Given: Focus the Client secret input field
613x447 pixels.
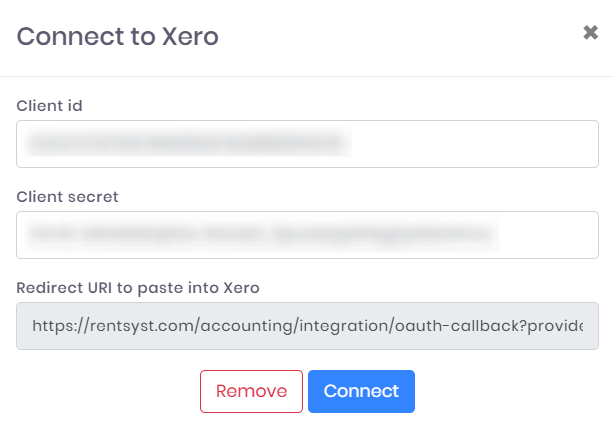Looking at the screenshot, I should tap(307, 235).
